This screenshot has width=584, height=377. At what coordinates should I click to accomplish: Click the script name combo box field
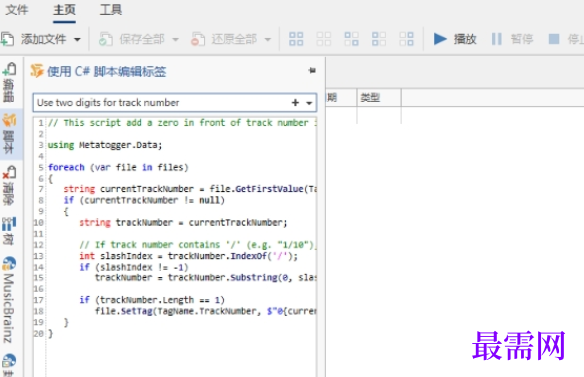(x=175, y=102)
